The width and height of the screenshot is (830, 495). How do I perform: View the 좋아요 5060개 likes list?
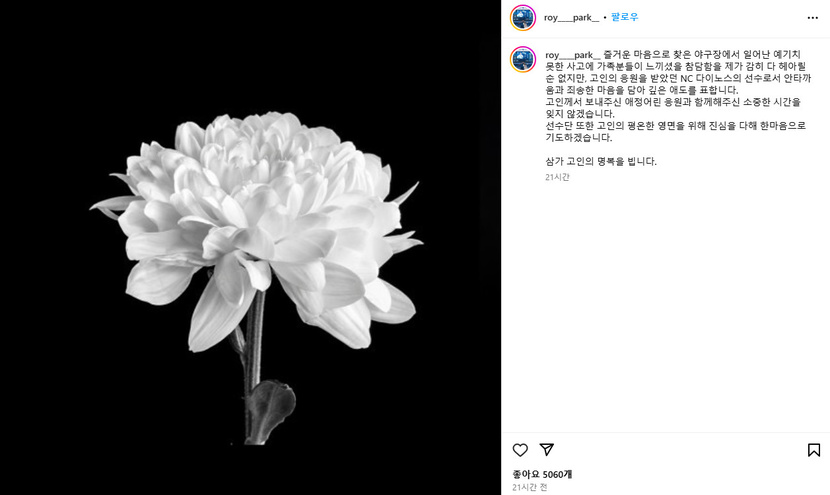(x=542, y=474)
